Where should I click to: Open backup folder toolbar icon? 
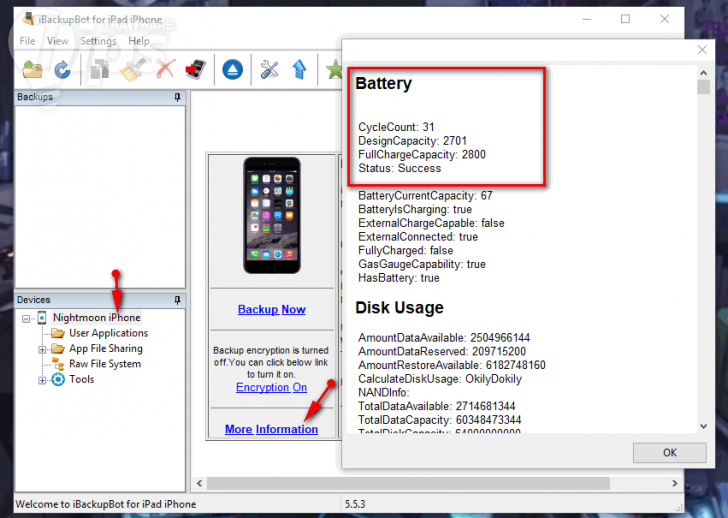(32, 71)
